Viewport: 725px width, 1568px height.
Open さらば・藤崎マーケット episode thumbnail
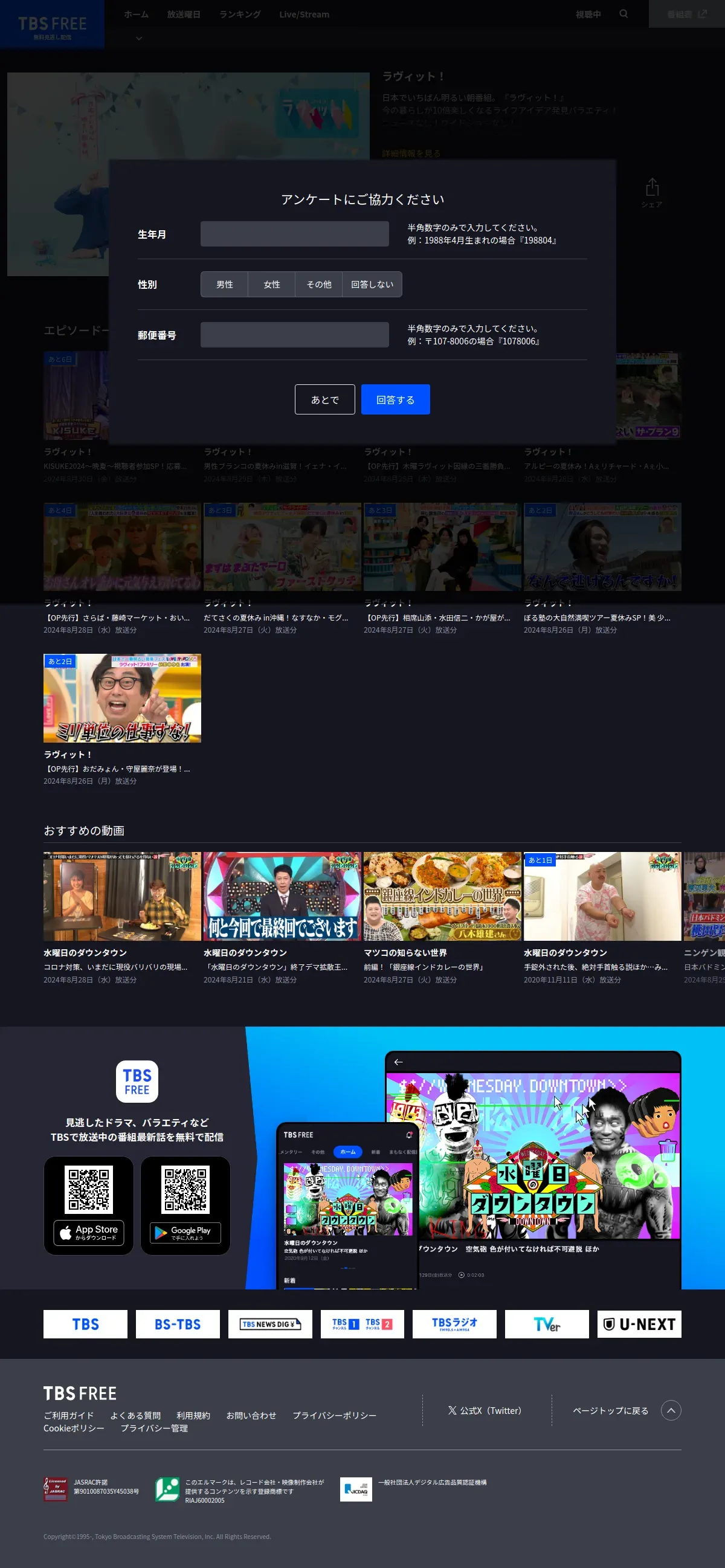(x=122, y=547)
